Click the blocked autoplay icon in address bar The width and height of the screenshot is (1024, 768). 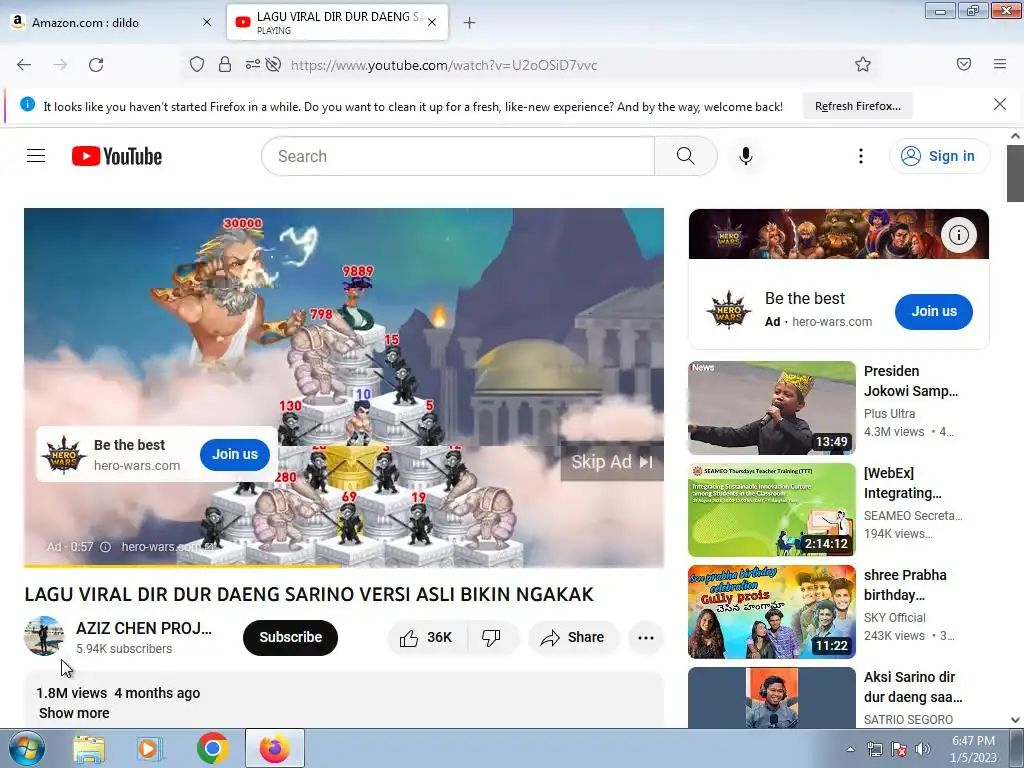coord(274,65)
